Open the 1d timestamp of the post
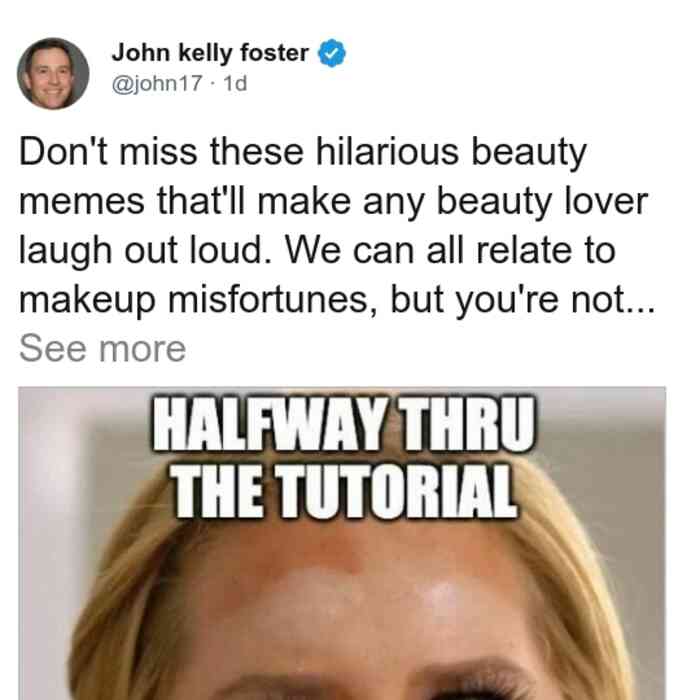700x700 pixels. coord(235,83)
